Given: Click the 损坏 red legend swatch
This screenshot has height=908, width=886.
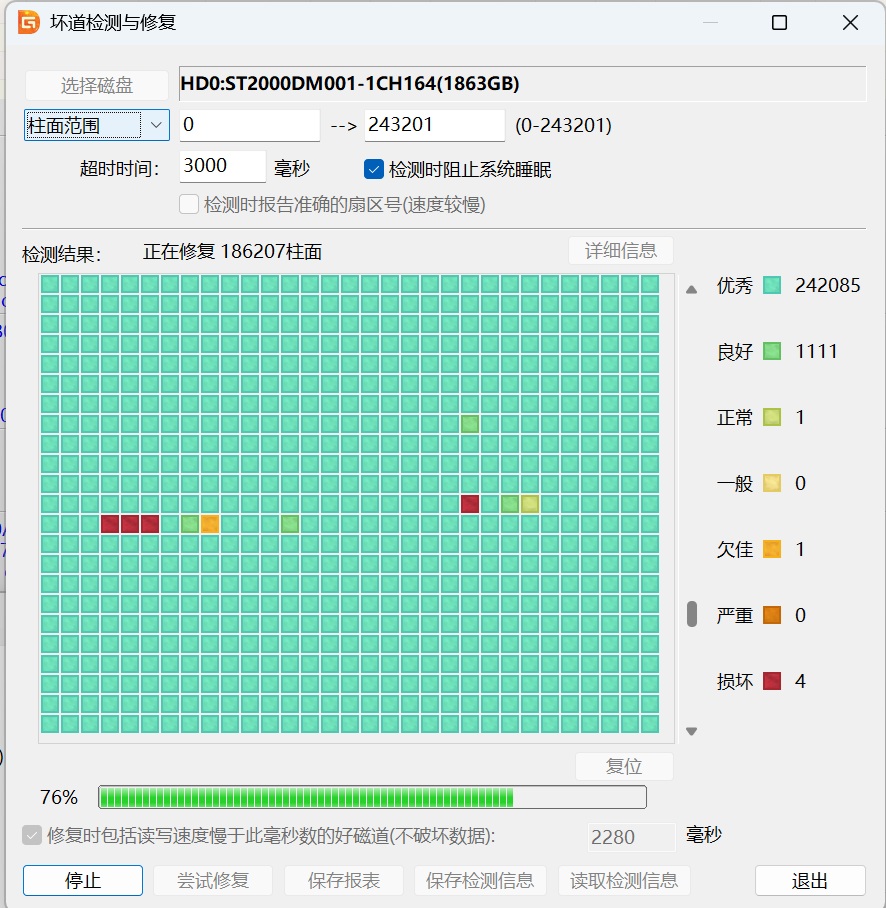Looking at the screenshot, I should (772, 681).
